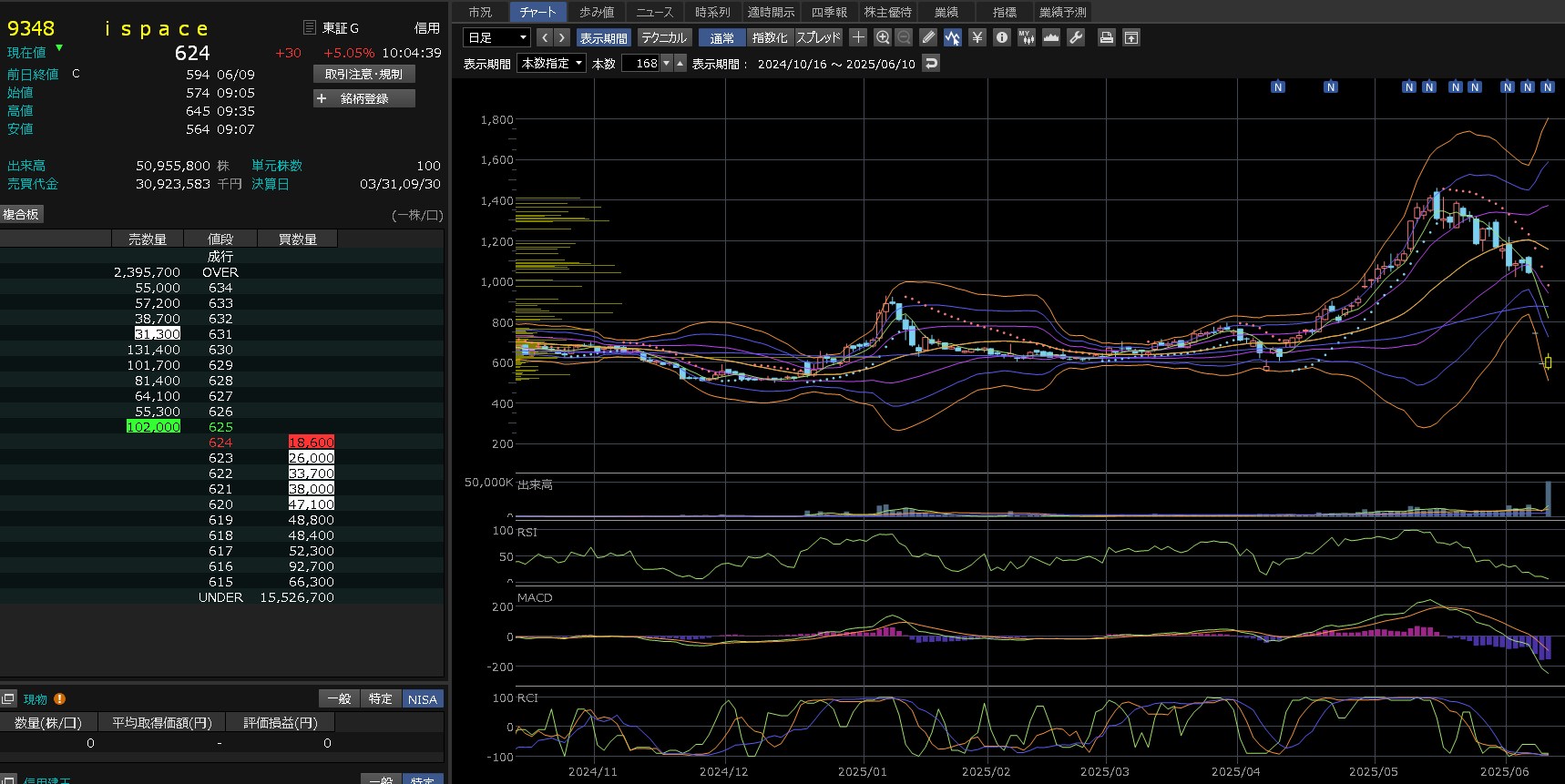Viewport: 1565px width, 784px height.
Task: Open the 歩み値 tab
Action: (x=597, y=12)
